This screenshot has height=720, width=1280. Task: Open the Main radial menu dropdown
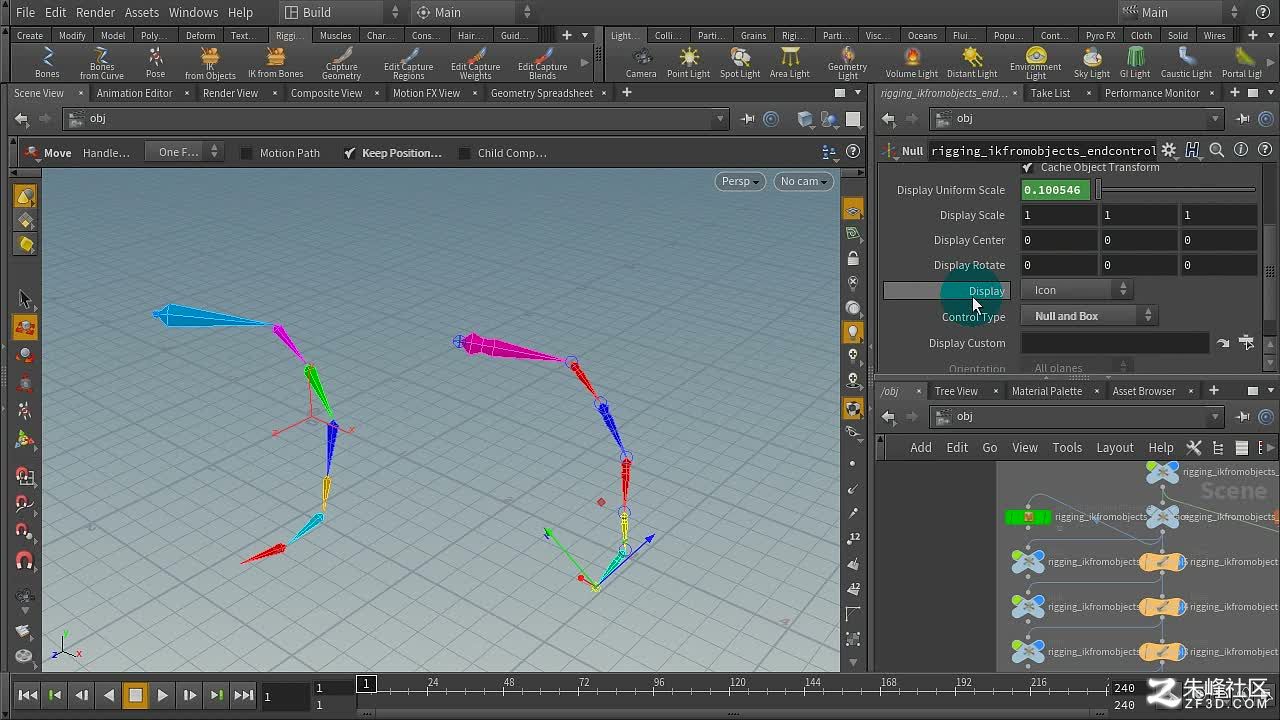pyautogui.click(x=474, y=12)
